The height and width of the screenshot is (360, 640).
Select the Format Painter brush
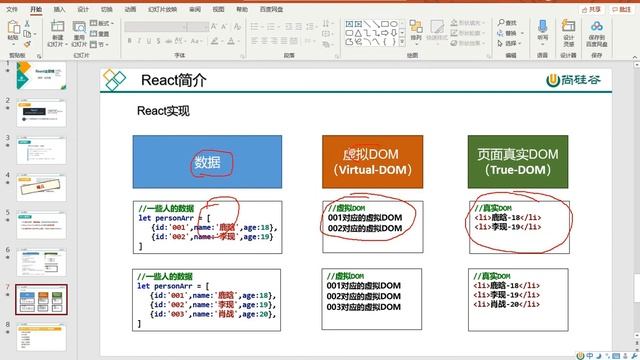pyautogui.click(x=27, y=44)
